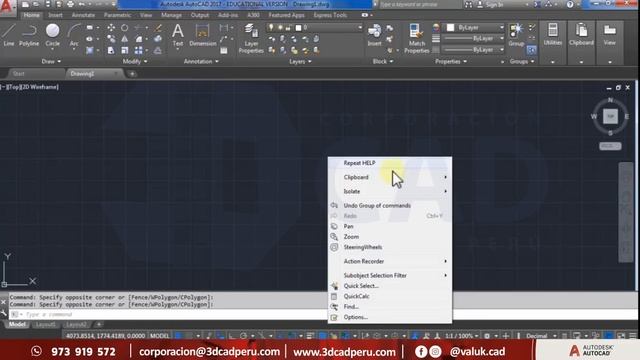The image size is (640, 360).
Task: Open Action Recorder submenu
Action: pyautogui.click(x=390, y=261)
